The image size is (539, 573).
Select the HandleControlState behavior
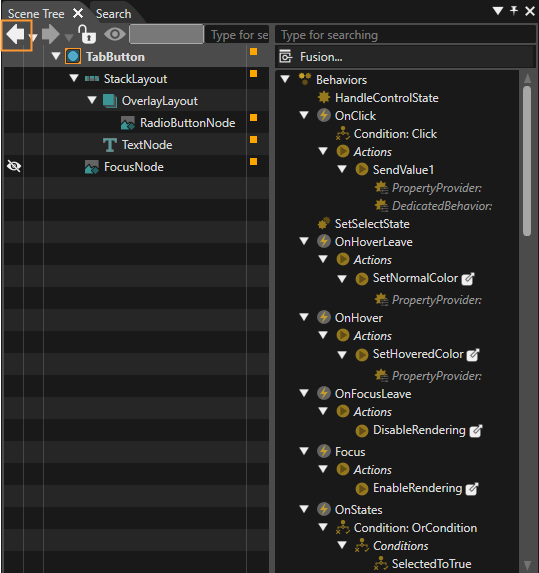coord(387,98)
